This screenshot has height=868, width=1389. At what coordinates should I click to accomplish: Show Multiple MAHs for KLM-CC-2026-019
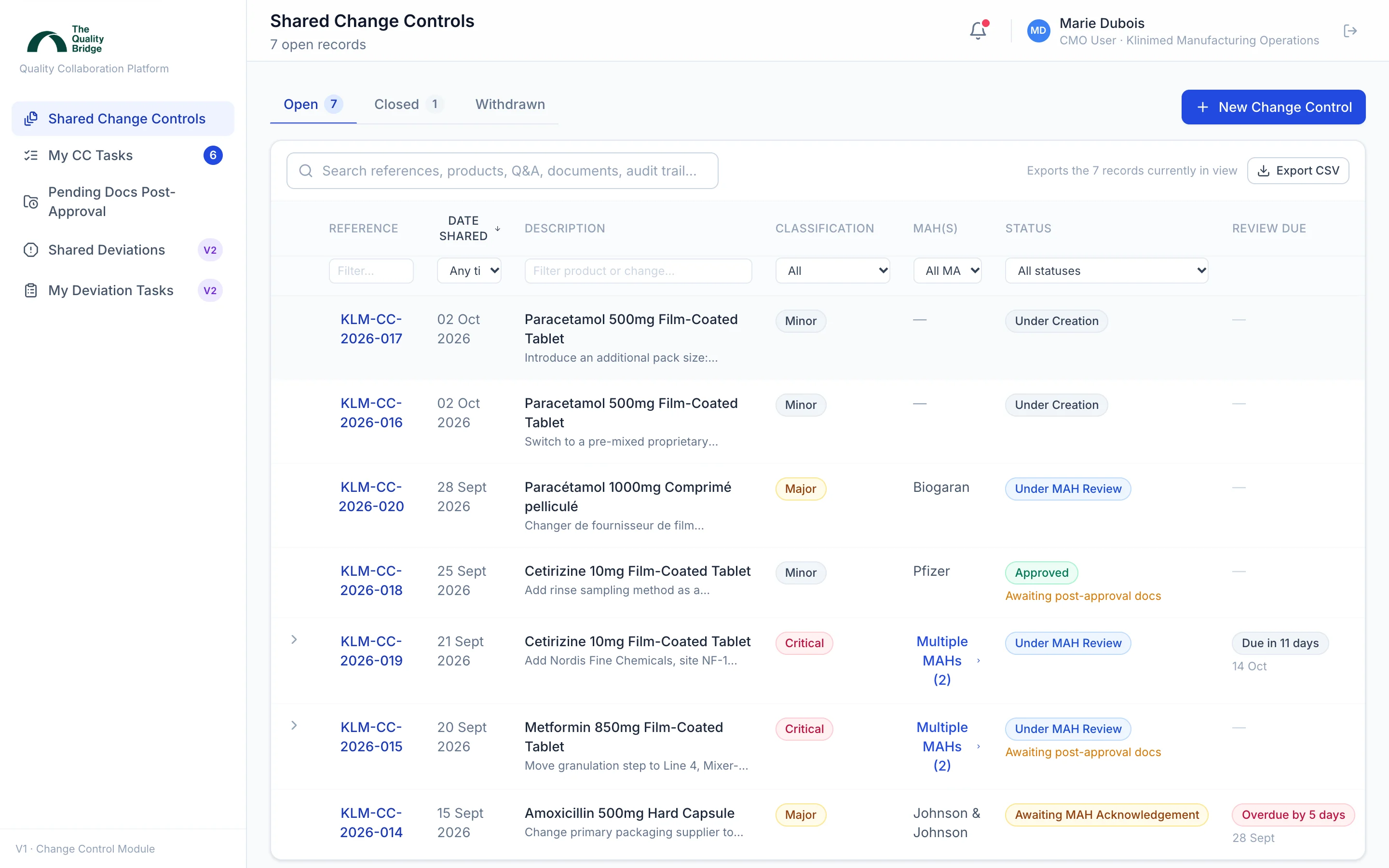coord(947,660)
